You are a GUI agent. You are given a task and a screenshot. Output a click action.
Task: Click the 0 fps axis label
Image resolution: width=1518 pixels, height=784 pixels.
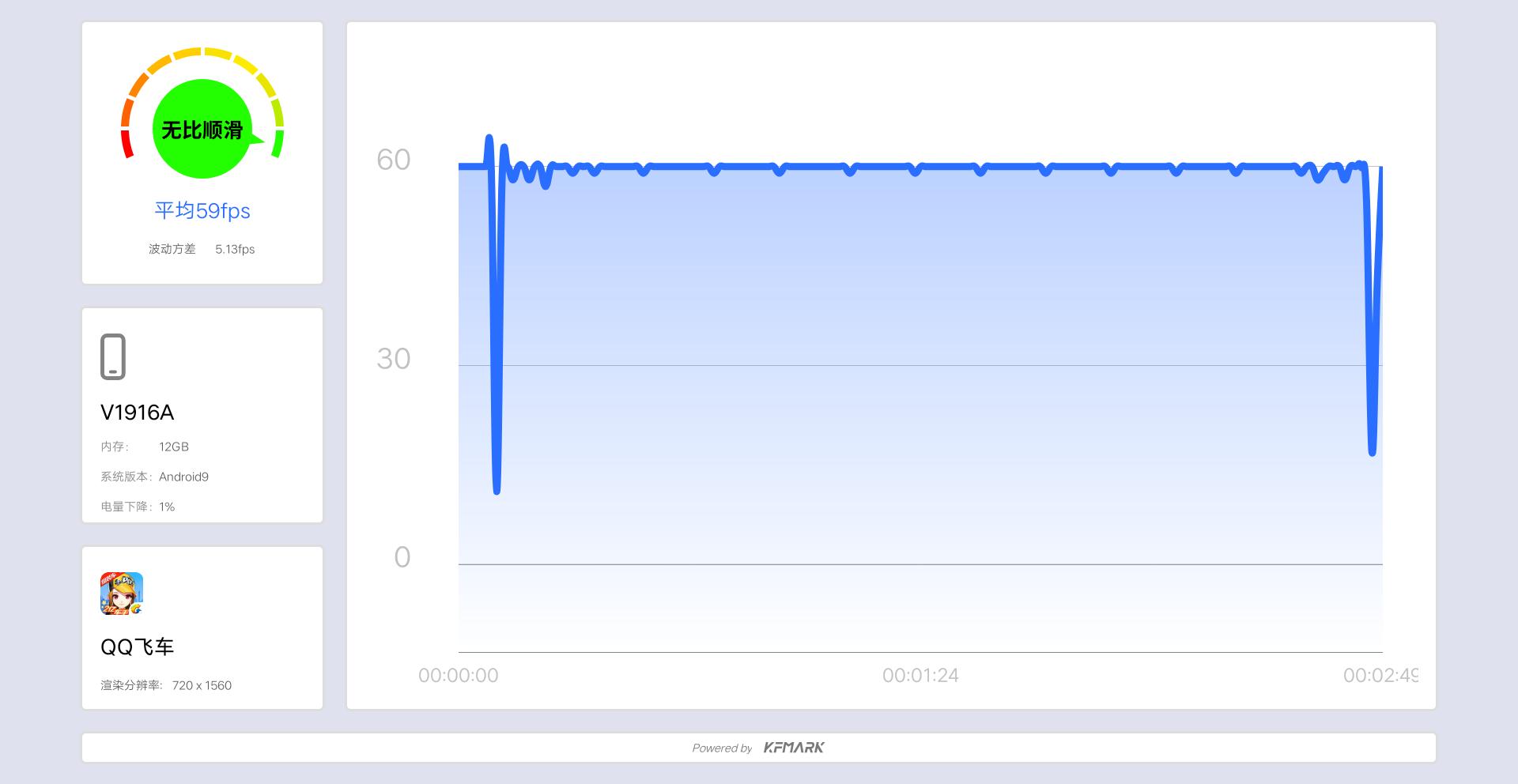pos(402,557)
